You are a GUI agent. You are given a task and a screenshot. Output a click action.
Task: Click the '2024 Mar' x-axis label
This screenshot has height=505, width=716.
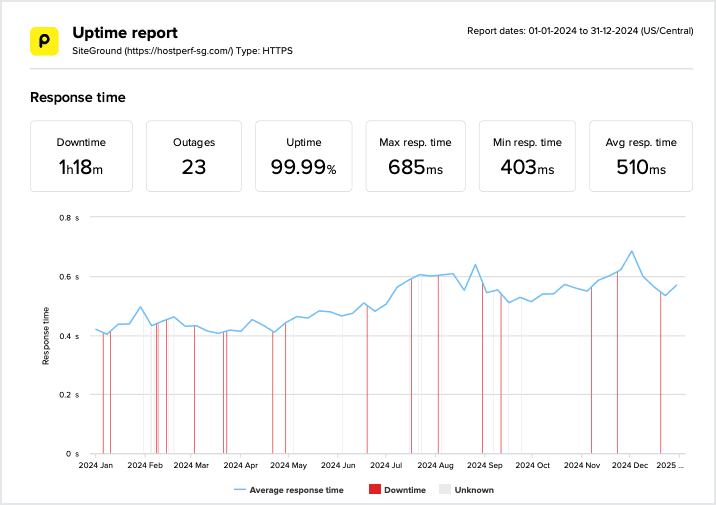click(x=191, y=465)
